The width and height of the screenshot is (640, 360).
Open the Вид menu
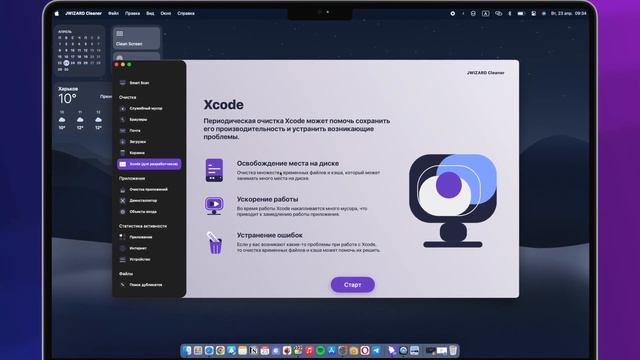(x=150, y=13)
